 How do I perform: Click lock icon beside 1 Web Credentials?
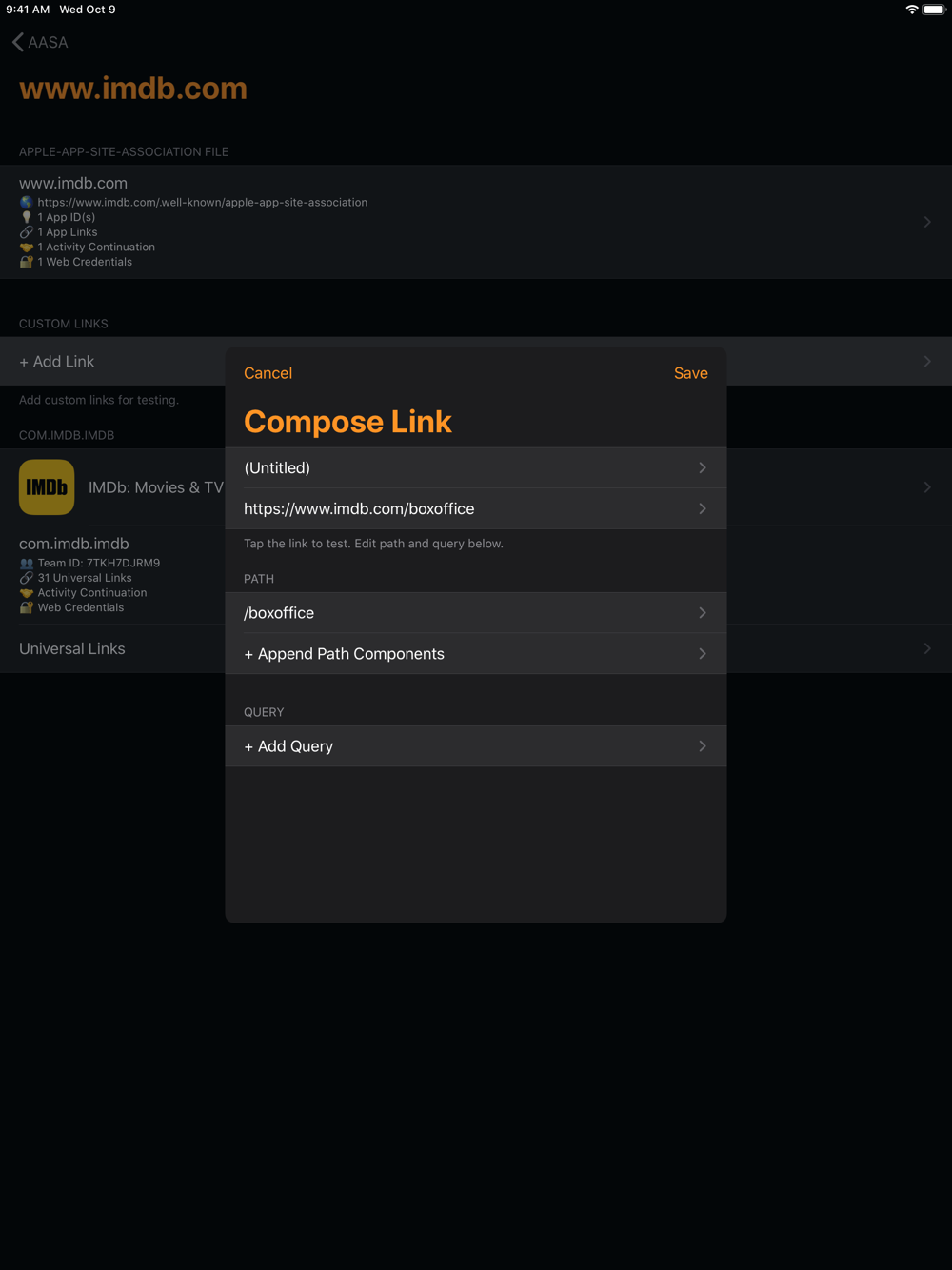(x=27, y=262)
